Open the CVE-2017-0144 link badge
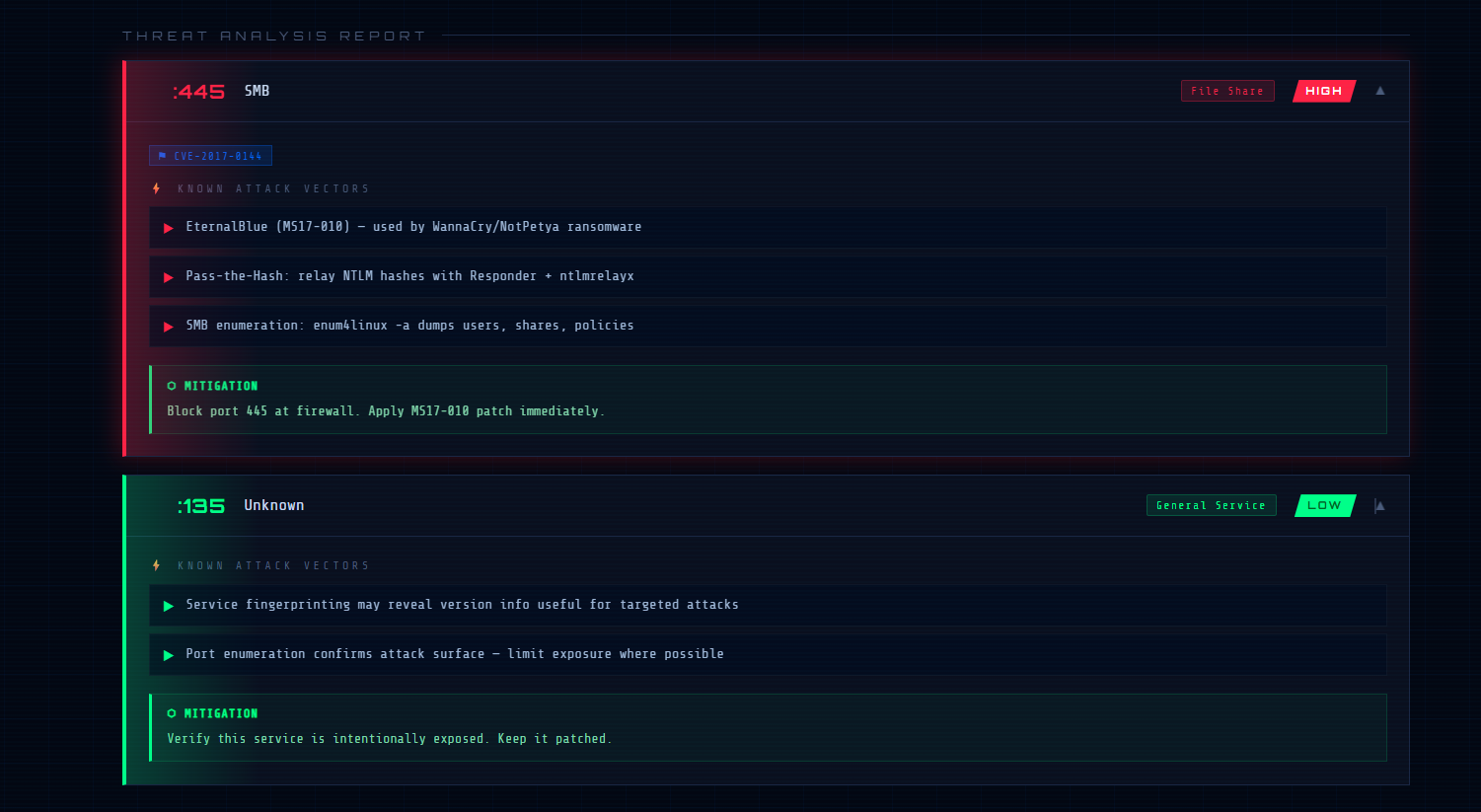This screenshot has width=1481, height=812. click(217, 156)
